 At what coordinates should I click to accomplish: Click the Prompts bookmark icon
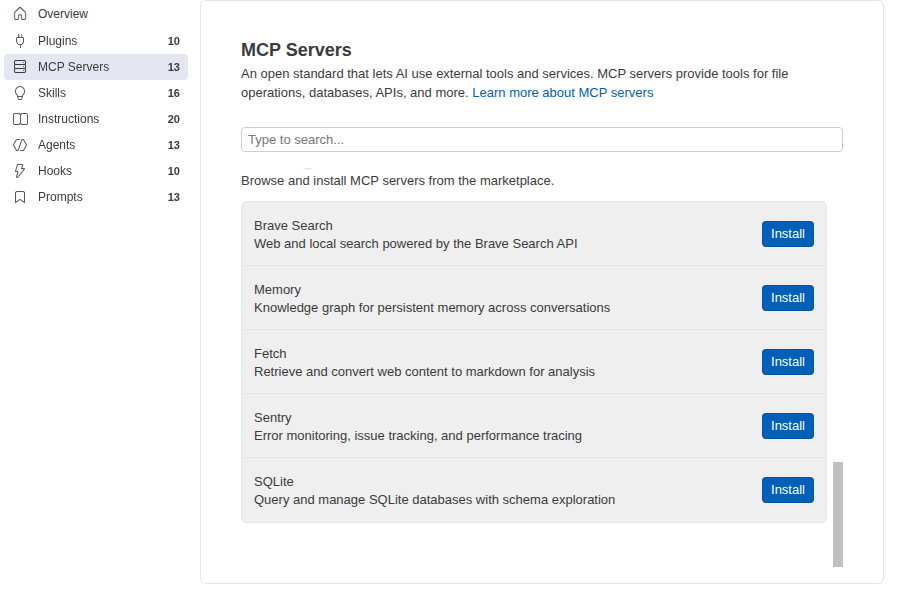(20, 197)
